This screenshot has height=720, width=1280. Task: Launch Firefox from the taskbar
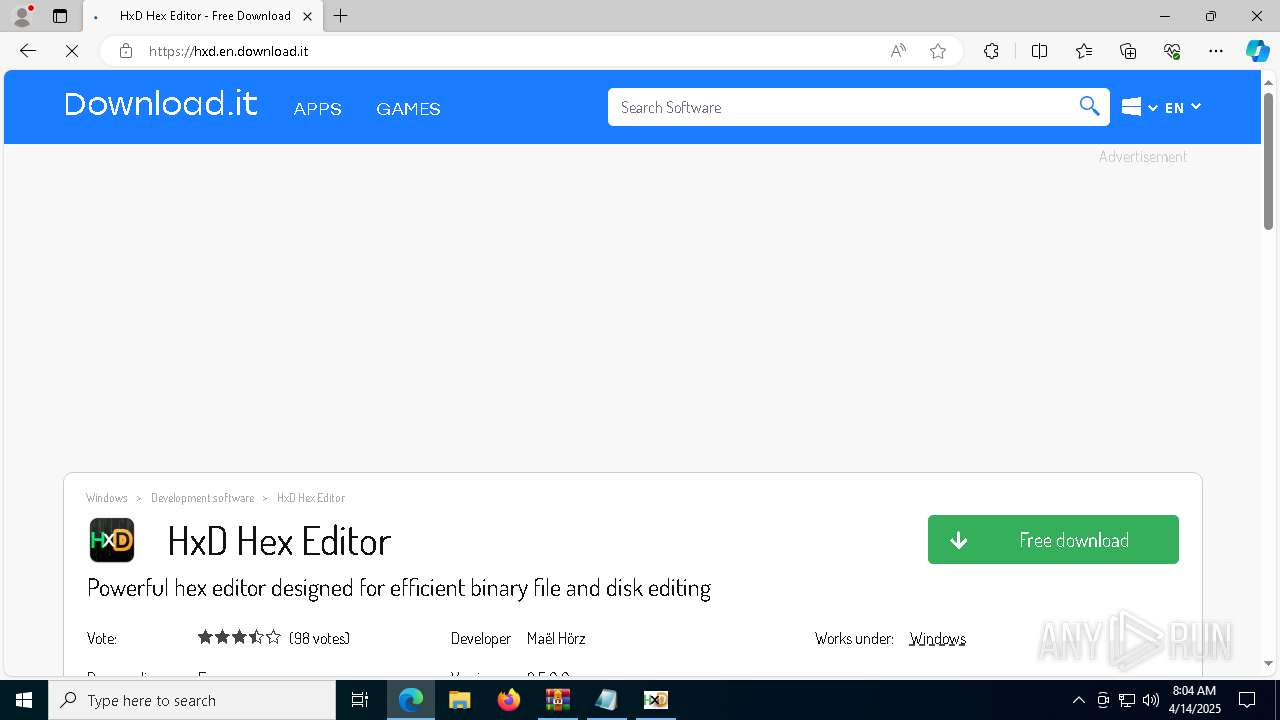click(508, 700)
